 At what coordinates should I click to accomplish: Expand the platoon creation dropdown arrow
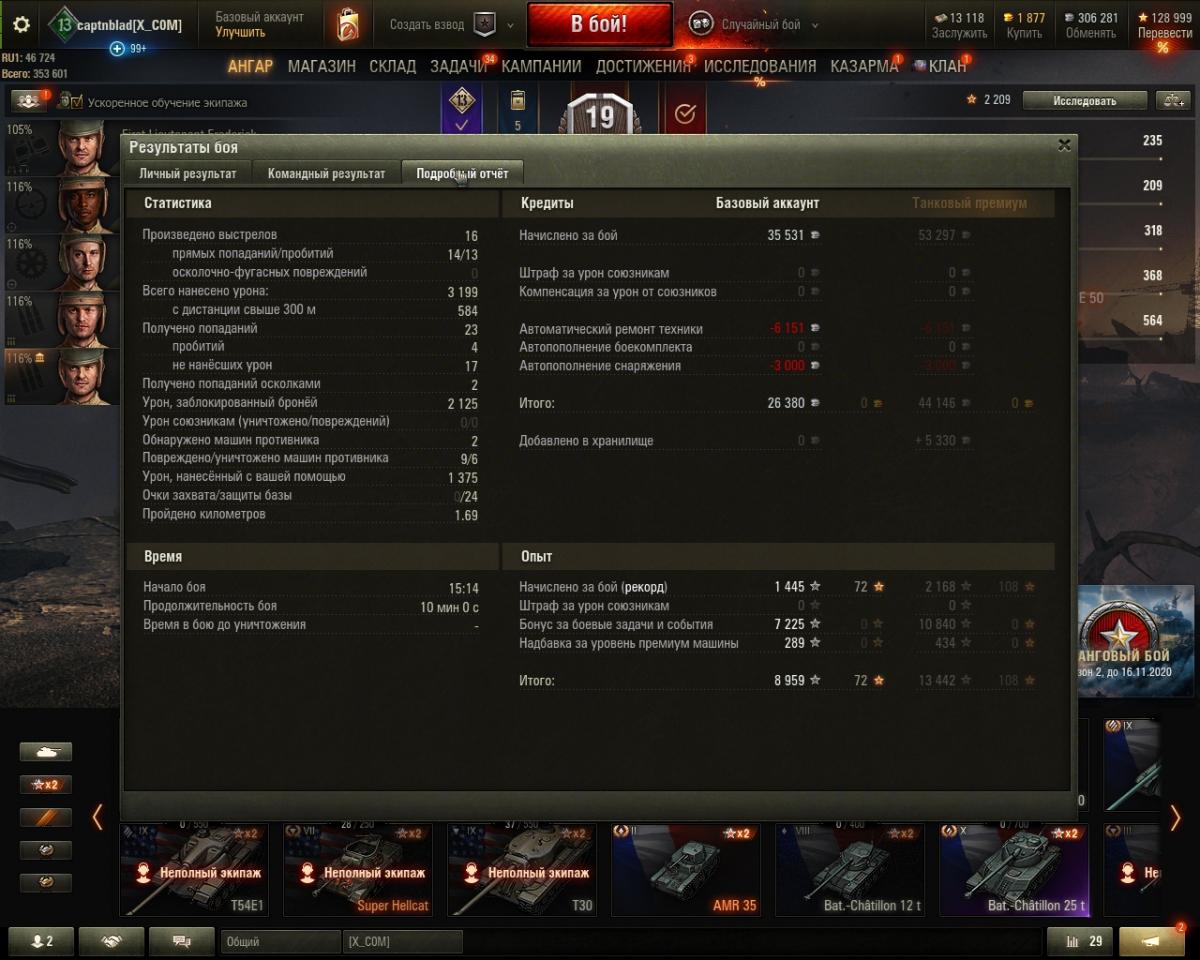[x=511, y=25]
